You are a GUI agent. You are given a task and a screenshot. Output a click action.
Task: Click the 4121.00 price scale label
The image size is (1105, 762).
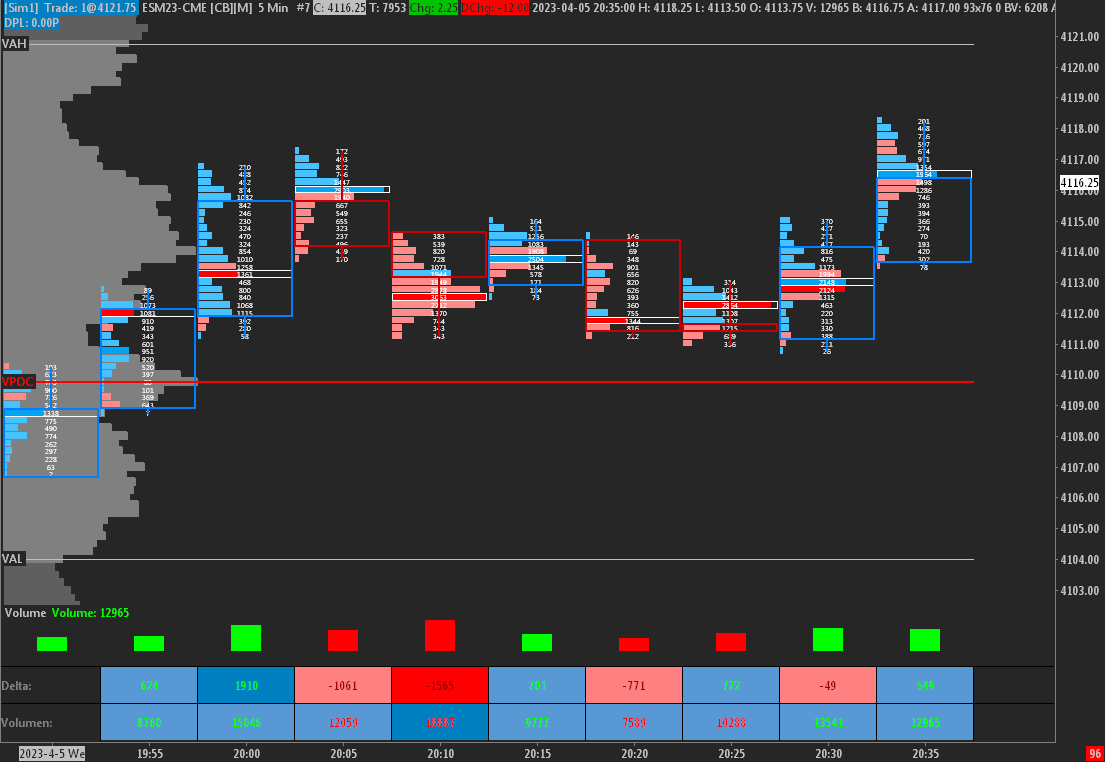1080,37
